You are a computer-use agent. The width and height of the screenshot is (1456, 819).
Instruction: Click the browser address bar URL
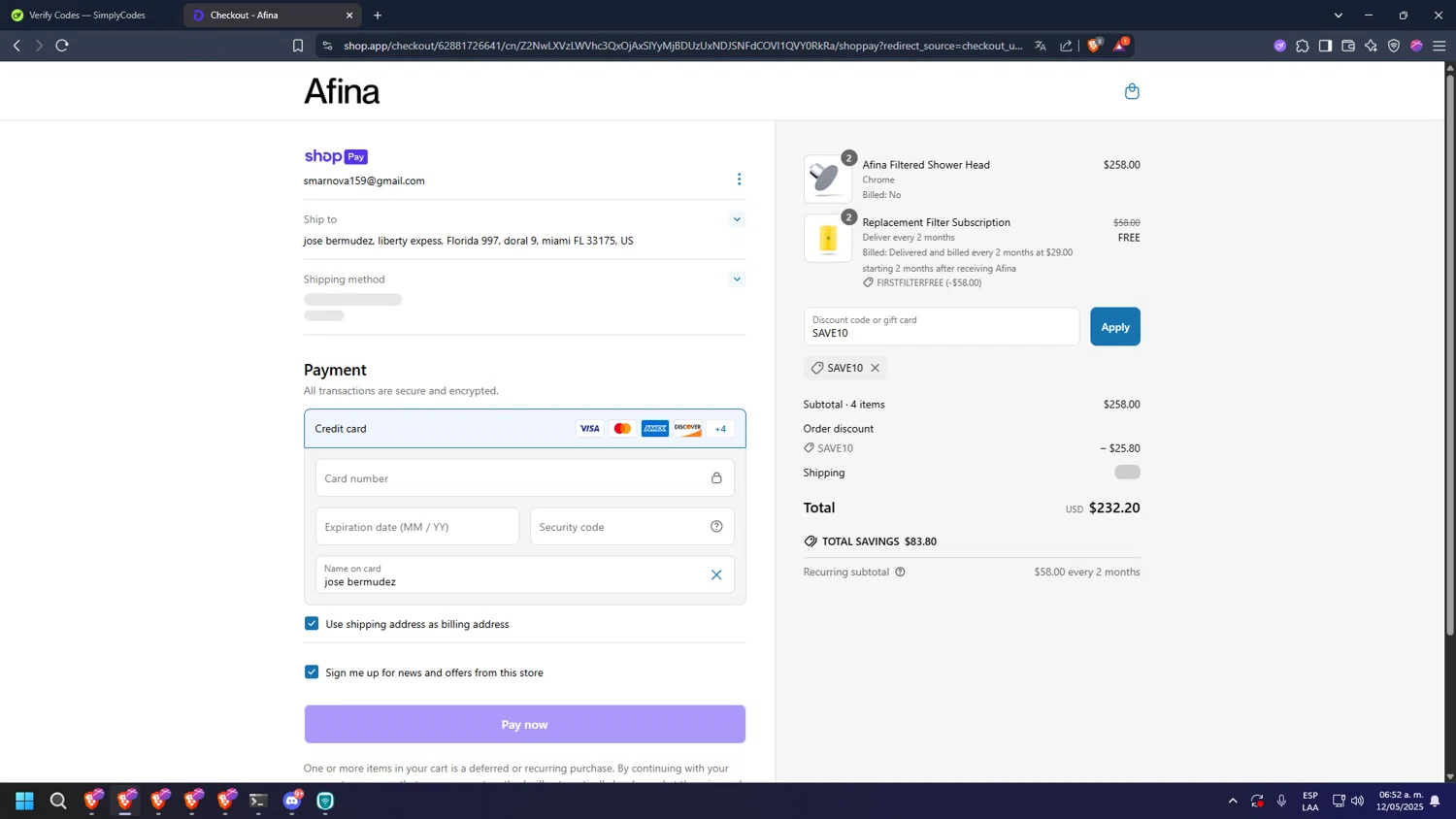pyautogui.click(x=682, y=46)
